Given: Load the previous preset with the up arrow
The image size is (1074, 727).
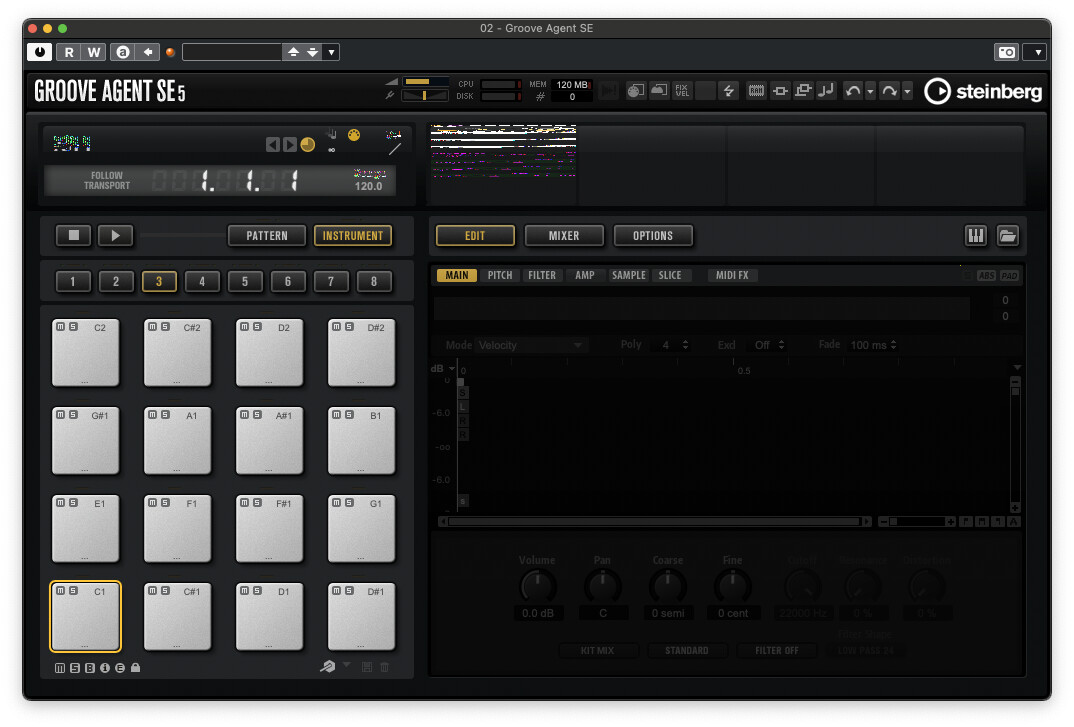Looking at the screenshot, I should (x=293, y=52).
